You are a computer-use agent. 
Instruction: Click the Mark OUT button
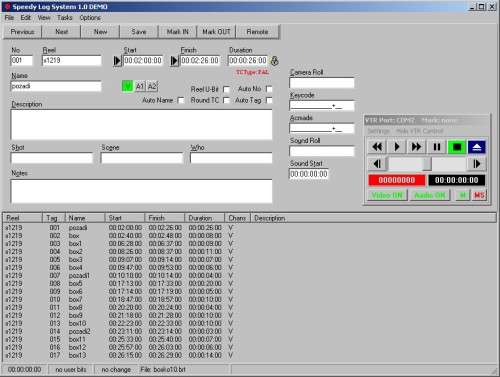tap(216, 32)
